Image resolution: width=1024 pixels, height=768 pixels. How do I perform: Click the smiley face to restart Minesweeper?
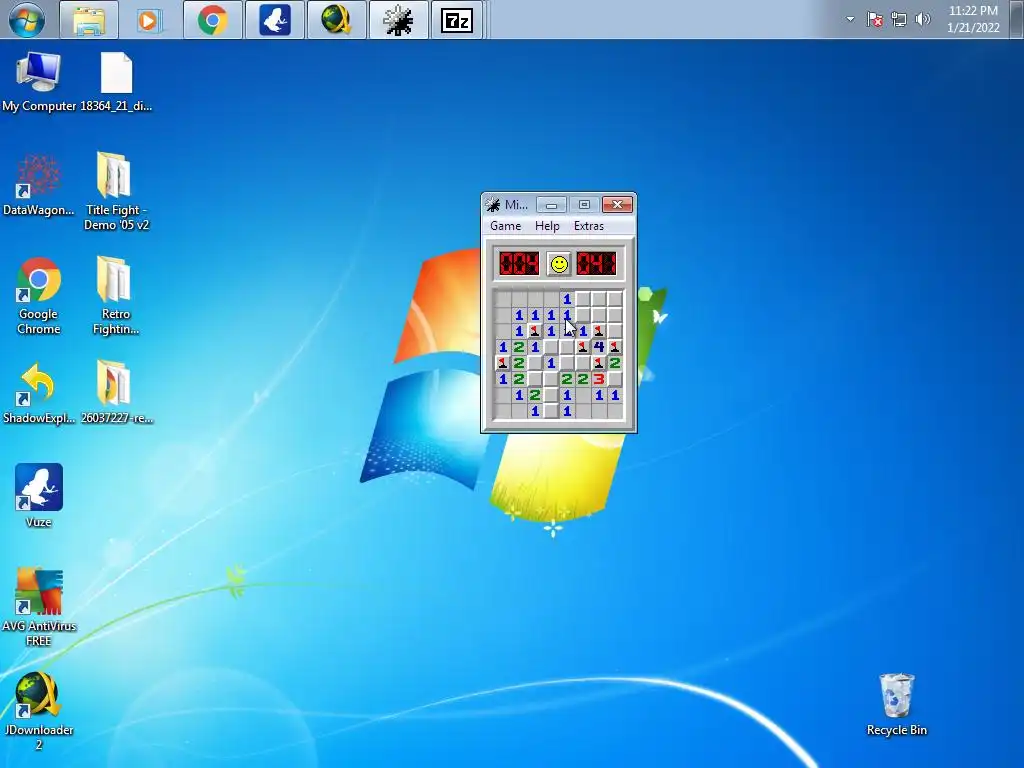[x=559, y=264]
